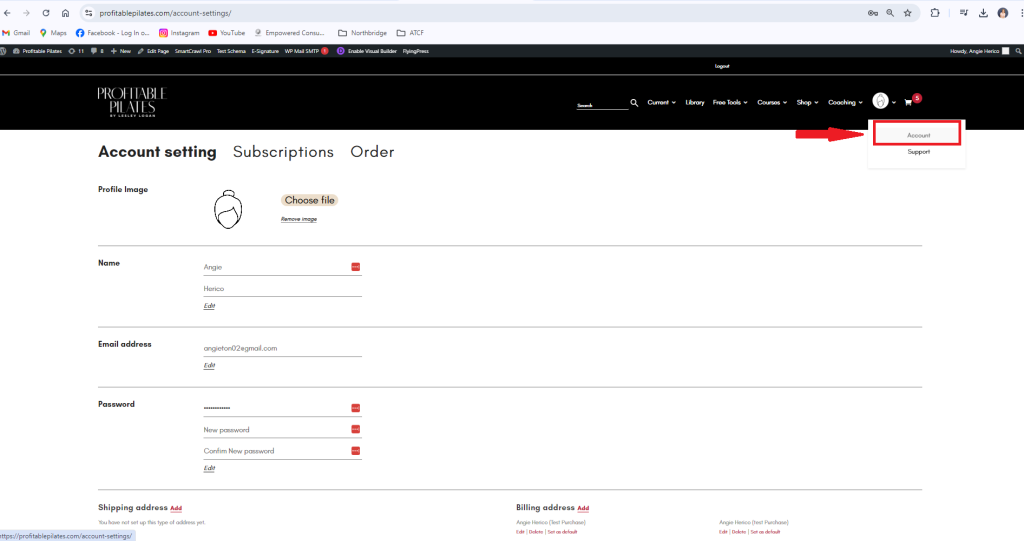Click the shopping cart icon
The height and width of the screenshot is (541, 1024).
coord(908,102)
